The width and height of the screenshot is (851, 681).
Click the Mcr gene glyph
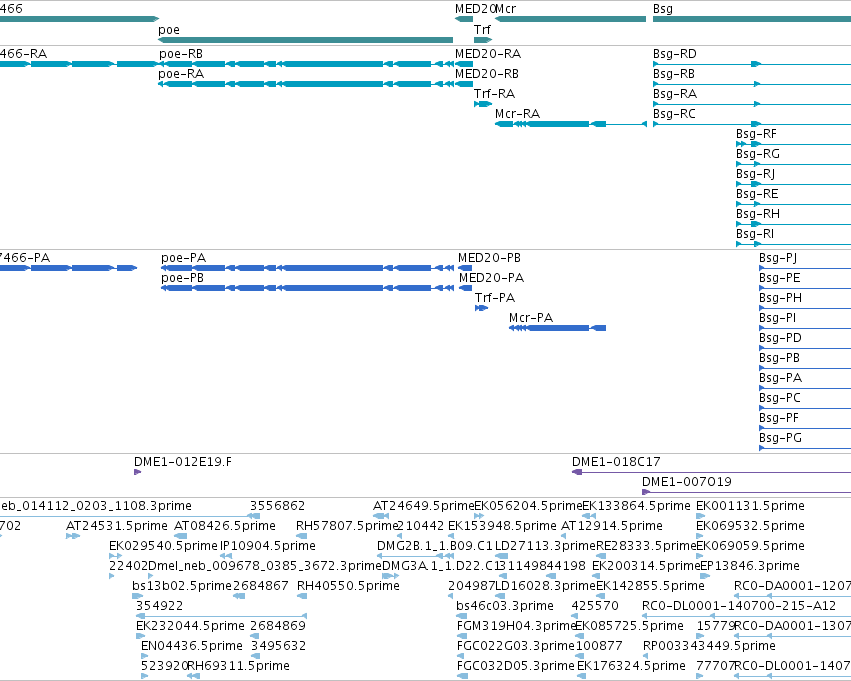tap(570, 19)
